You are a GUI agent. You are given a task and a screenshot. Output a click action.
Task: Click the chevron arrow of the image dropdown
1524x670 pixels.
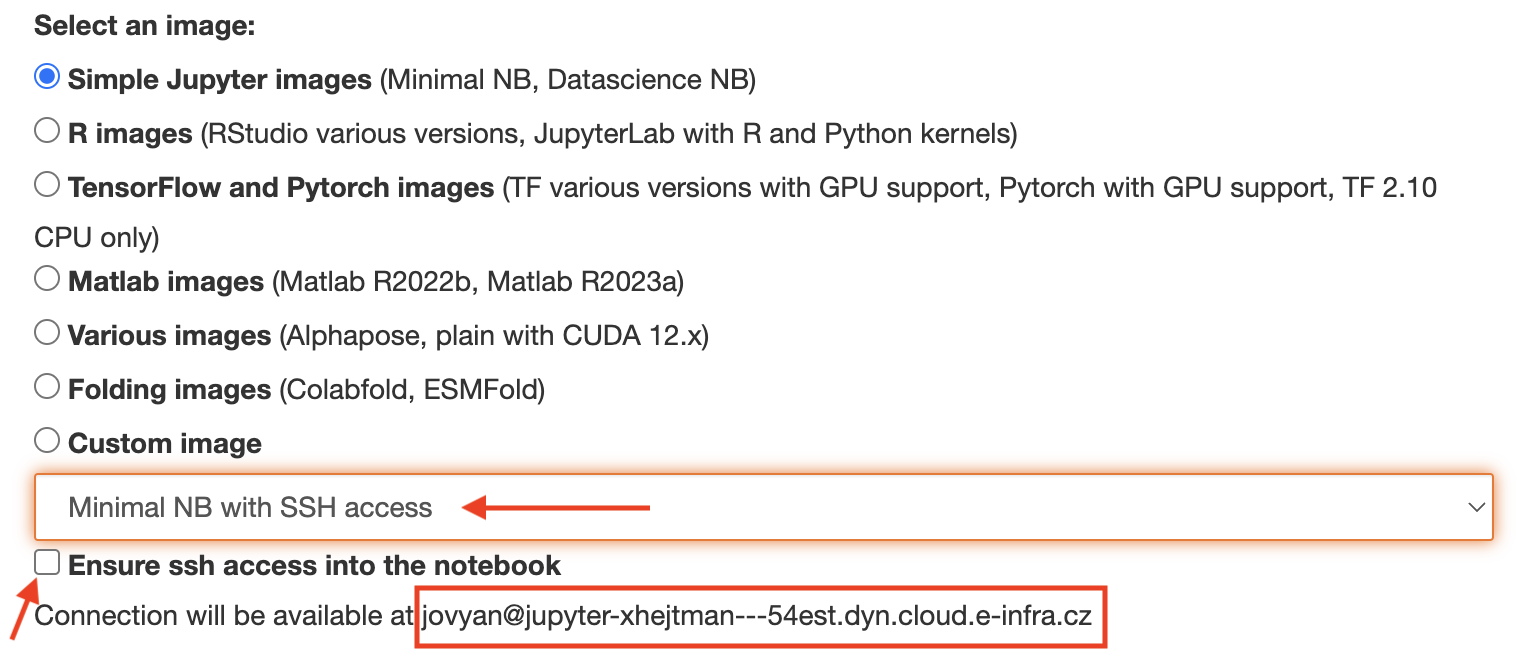(1476, 507)
